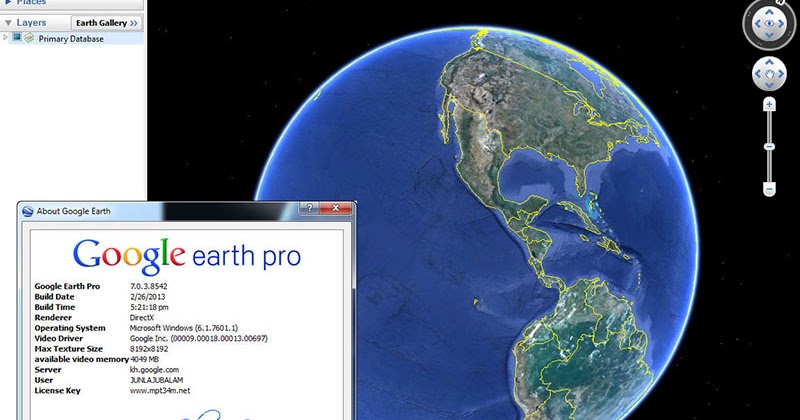Select the Primary Database label

click(71, 39)
